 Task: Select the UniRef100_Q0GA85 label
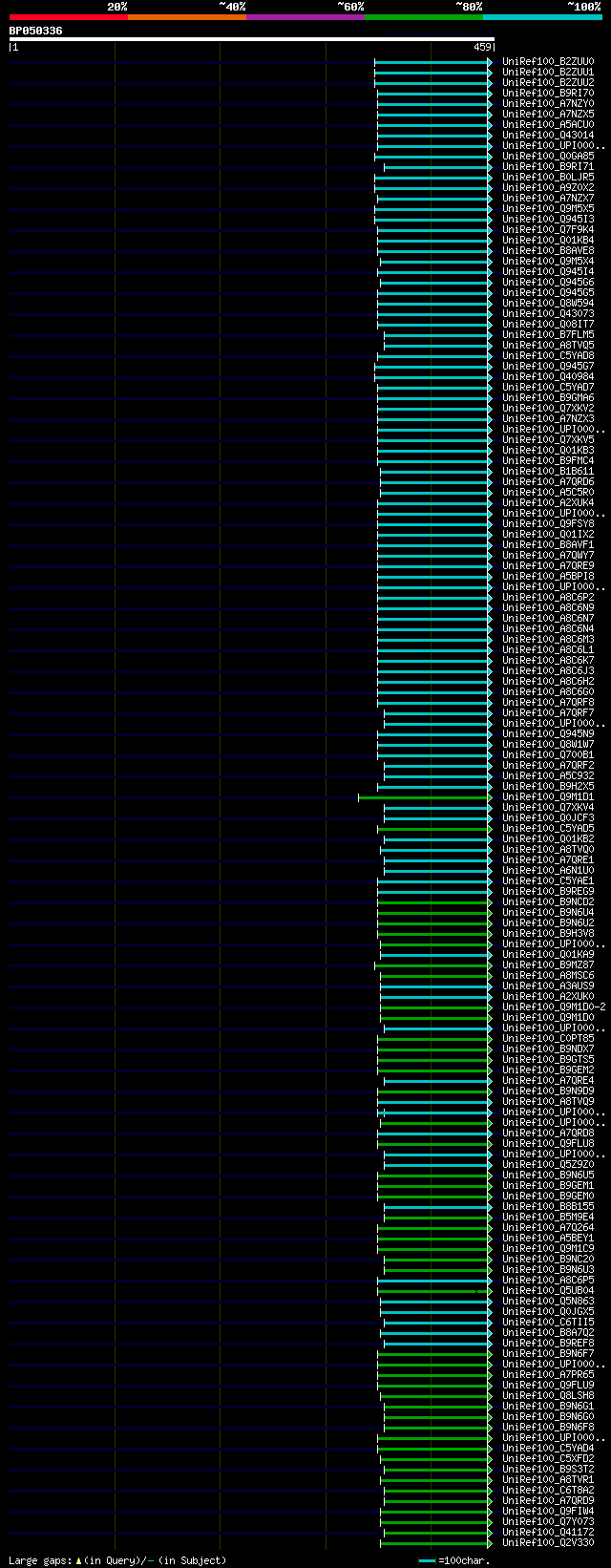(548, 157)
